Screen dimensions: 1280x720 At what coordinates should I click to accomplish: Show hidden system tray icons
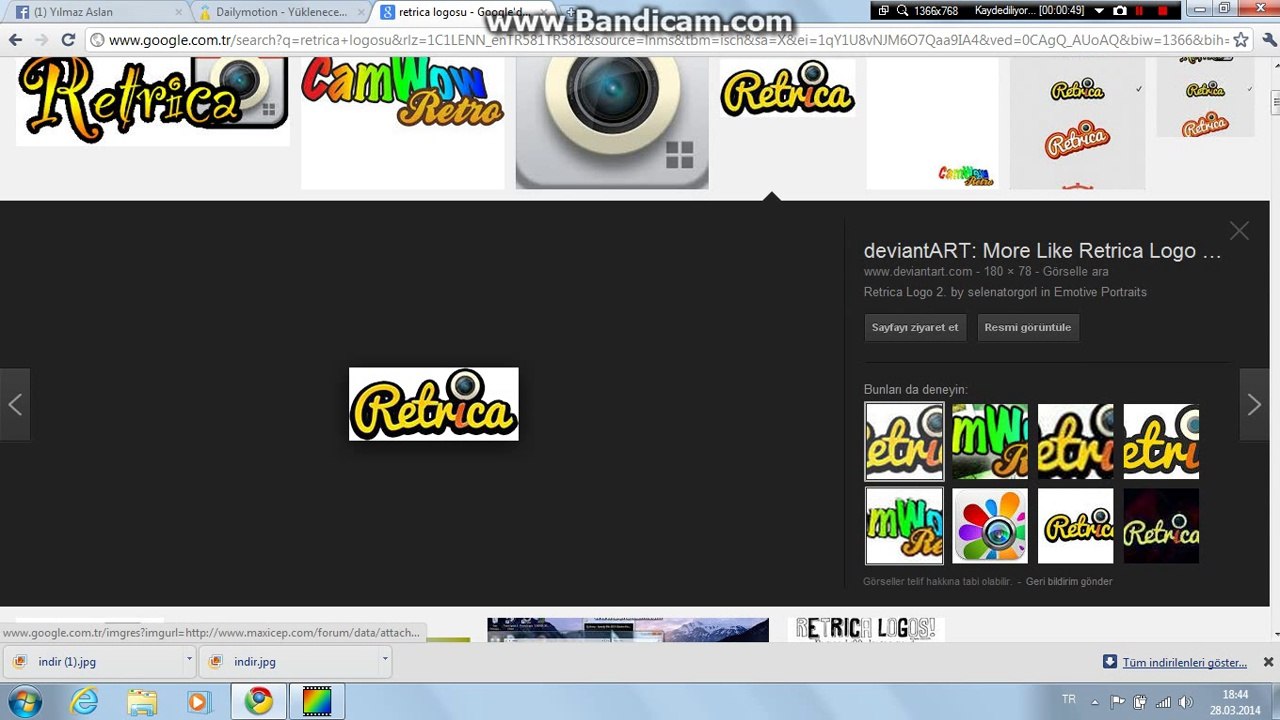click(1095, 701)
